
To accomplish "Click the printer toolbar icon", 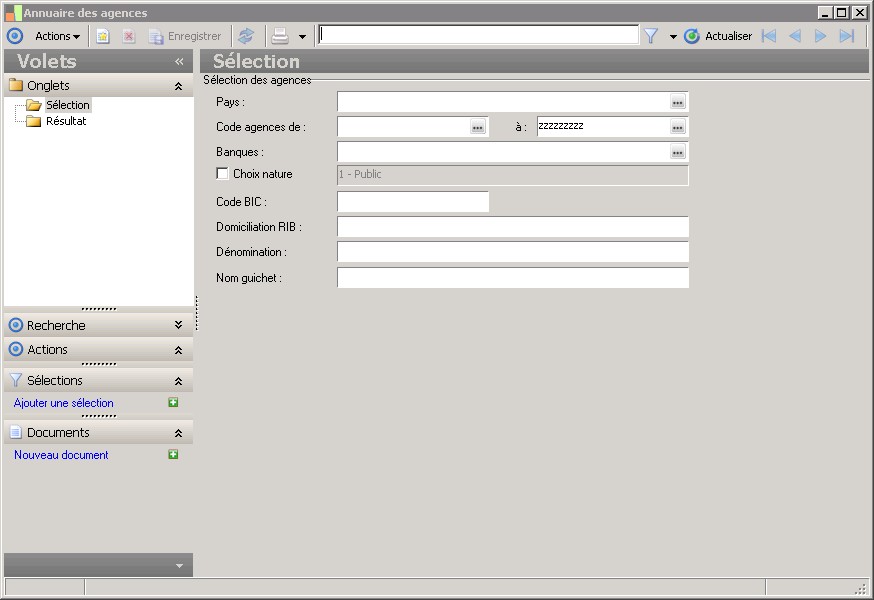I will [280, 36].
